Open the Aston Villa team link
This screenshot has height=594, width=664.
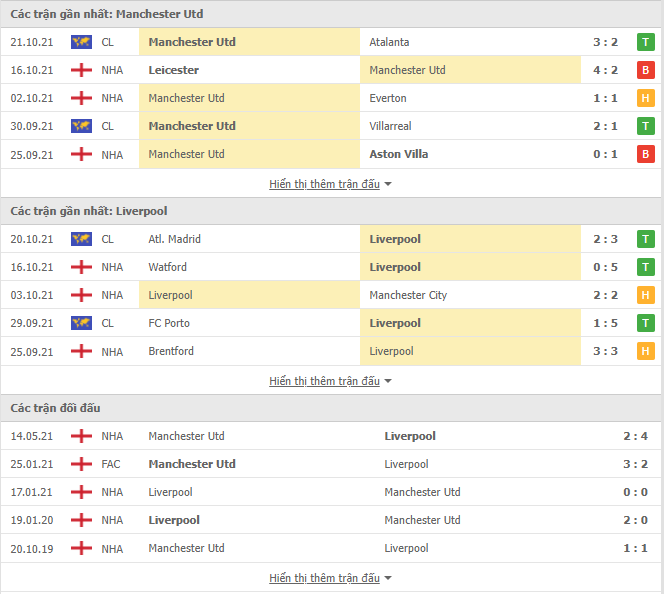[398, 154]
